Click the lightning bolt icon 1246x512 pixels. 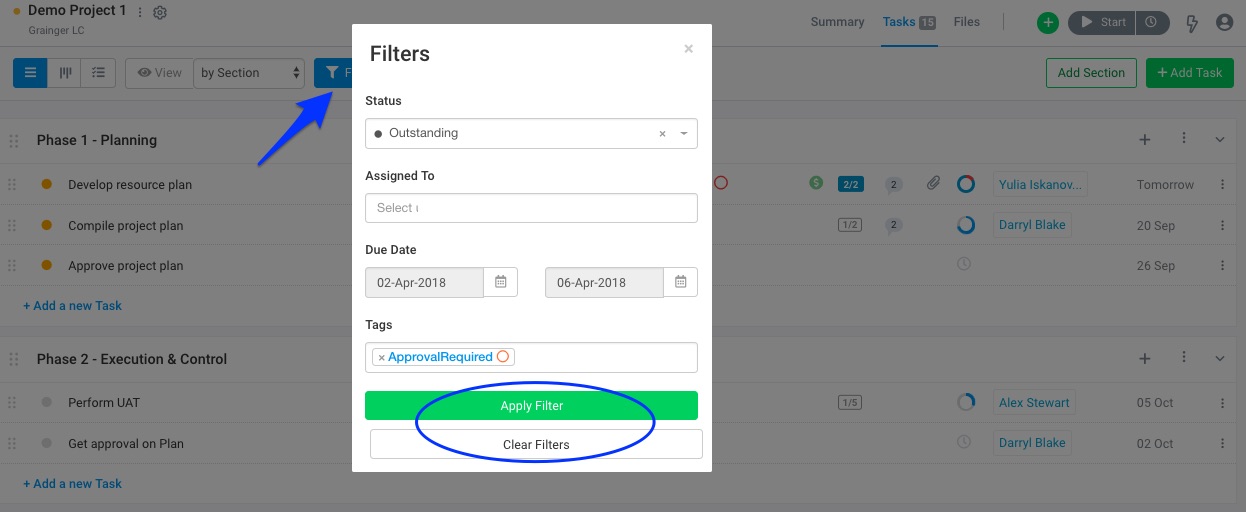(1192, 22)
